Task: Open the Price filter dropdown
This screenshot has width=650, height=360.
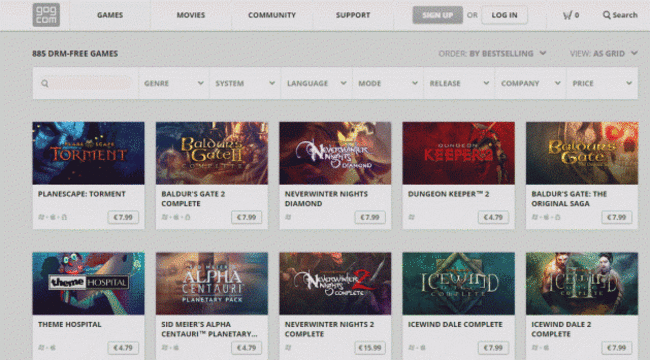Action: click(x=602, y=83)
